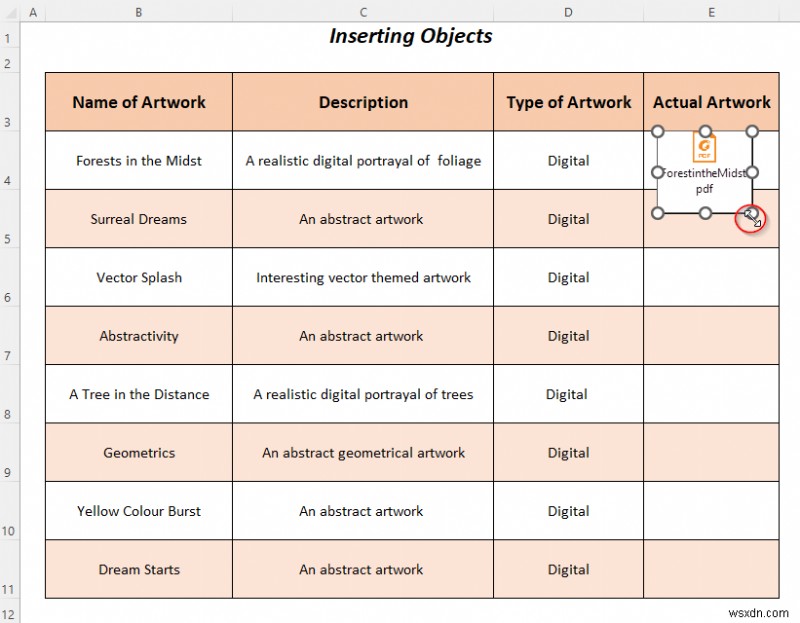This screenshot has height=623, width=800.
Task: Select 'A realistic digital portrayal of trees' cell
Action: click(x=363, y=393)
